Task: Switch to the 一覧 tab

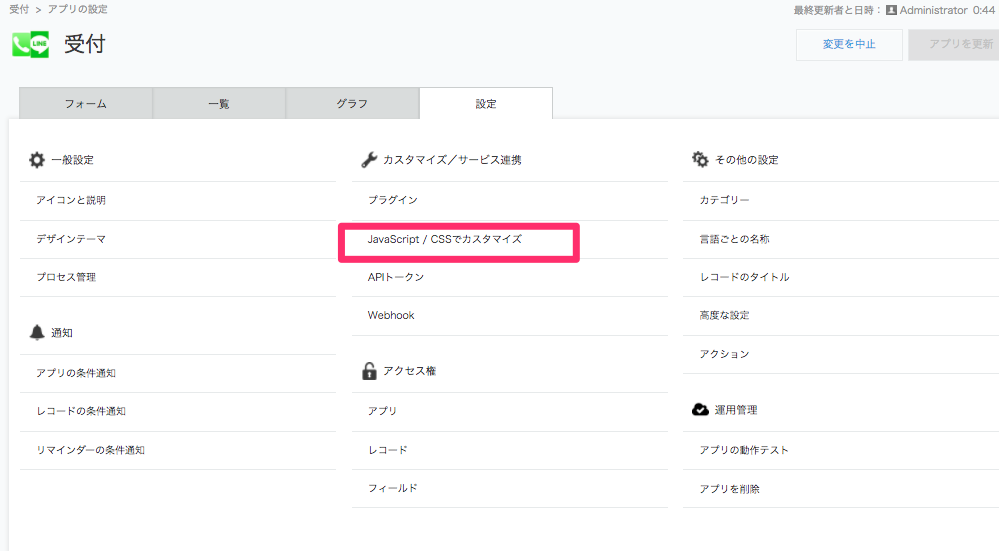Action: pyautogui.click(x=219, y=103)
